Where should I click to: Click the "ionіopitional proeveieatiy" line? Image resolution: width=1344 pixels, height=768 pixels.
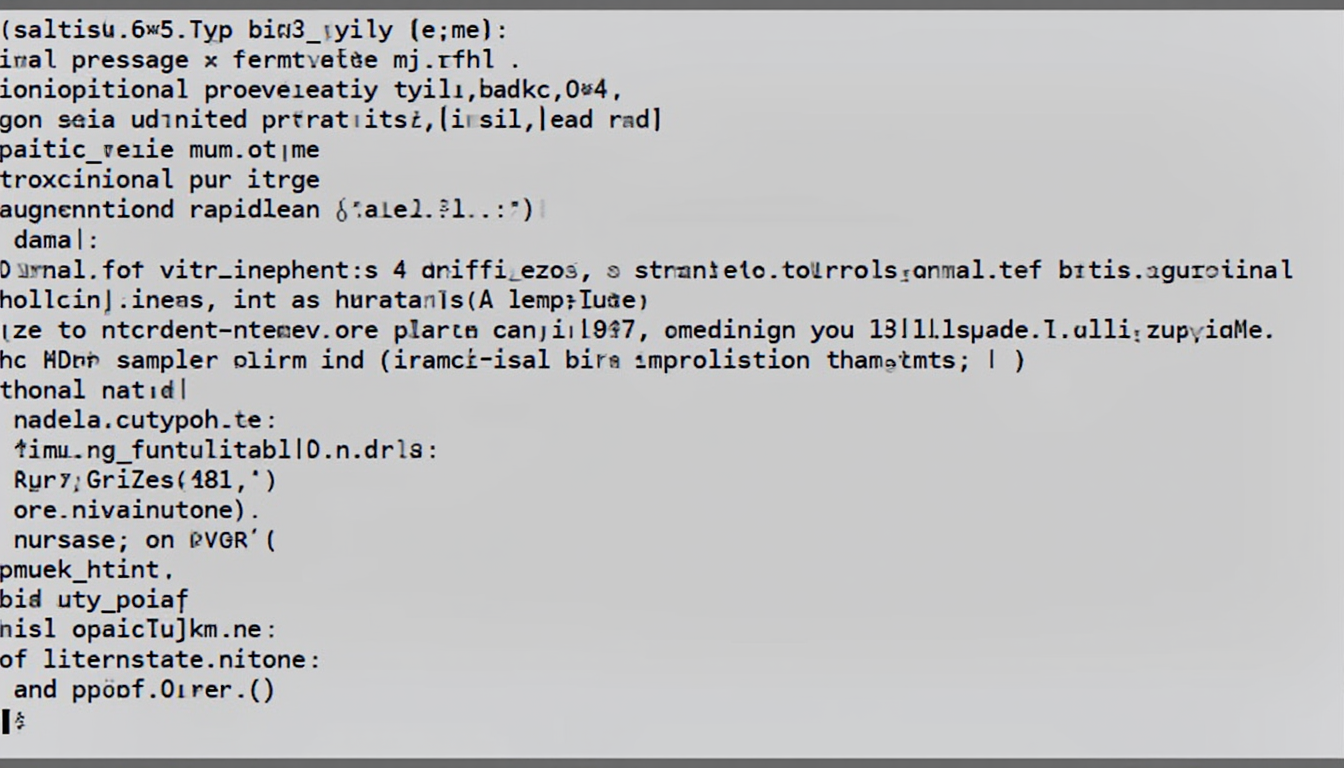pos(311,90)
